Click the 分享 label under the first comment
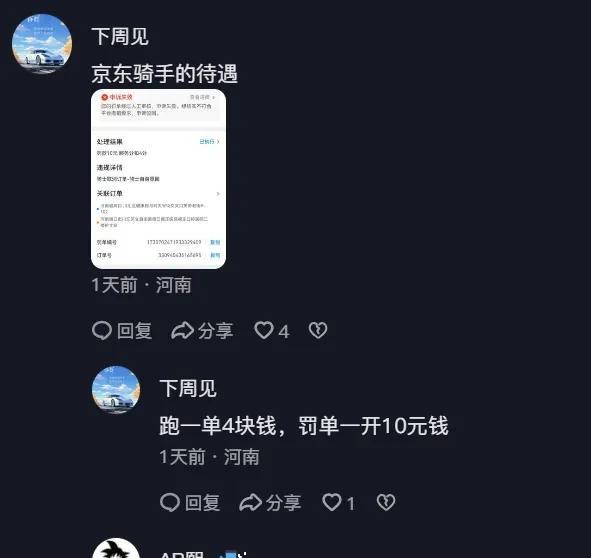591x558 pixels. 216,331
